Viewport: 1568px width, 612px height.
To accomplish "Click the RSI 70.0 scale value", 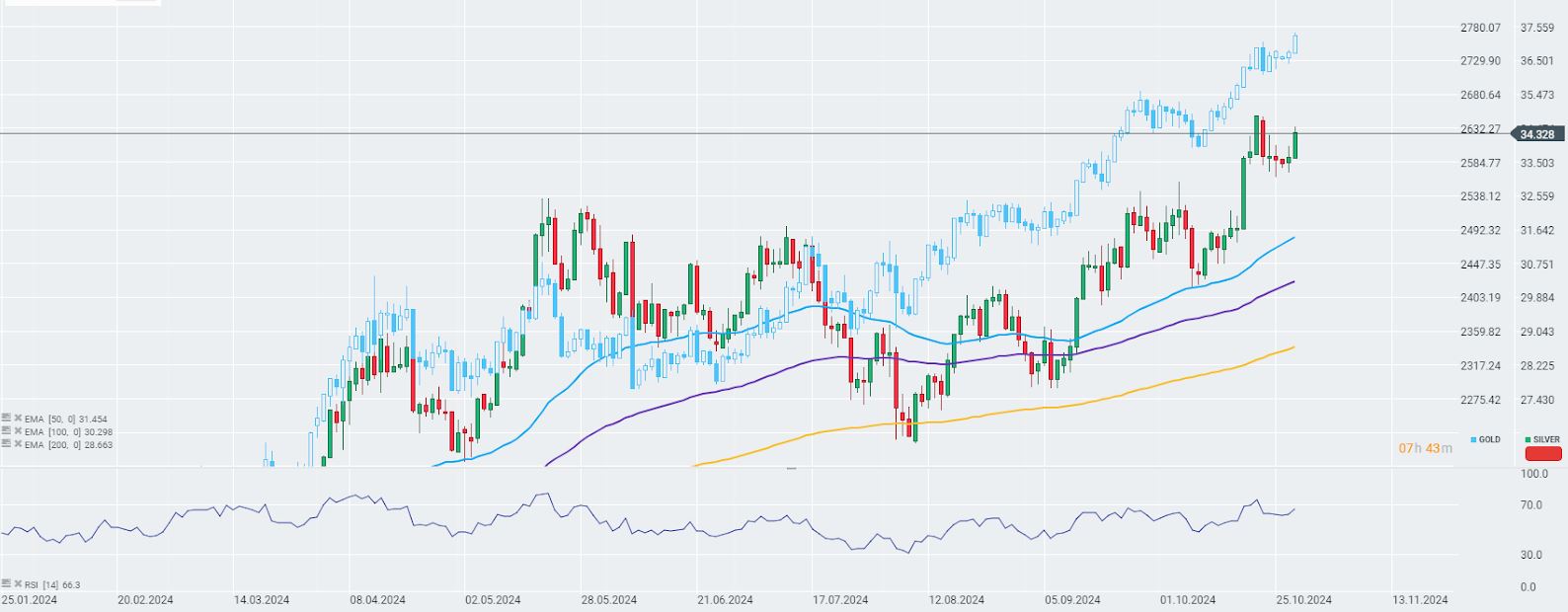I will [1530, 505].
